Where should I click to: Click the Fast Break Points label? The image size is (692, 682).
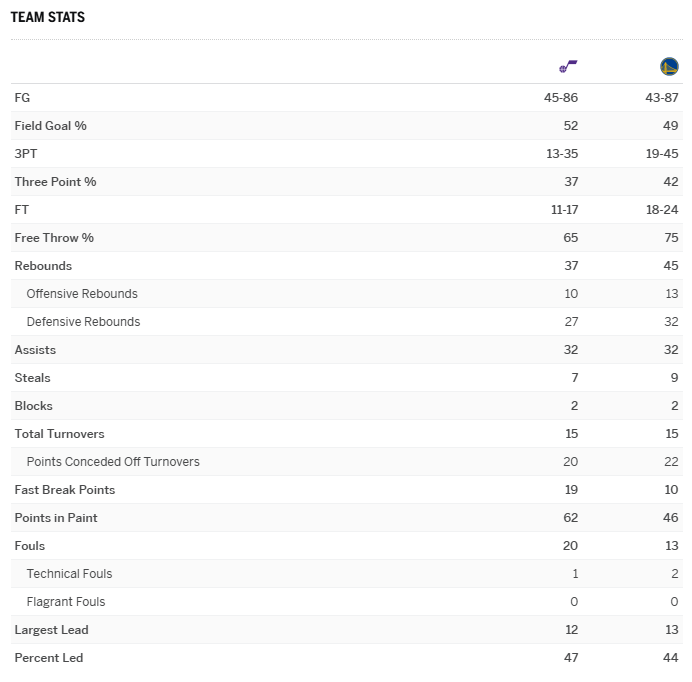click(x=65, y=490)
